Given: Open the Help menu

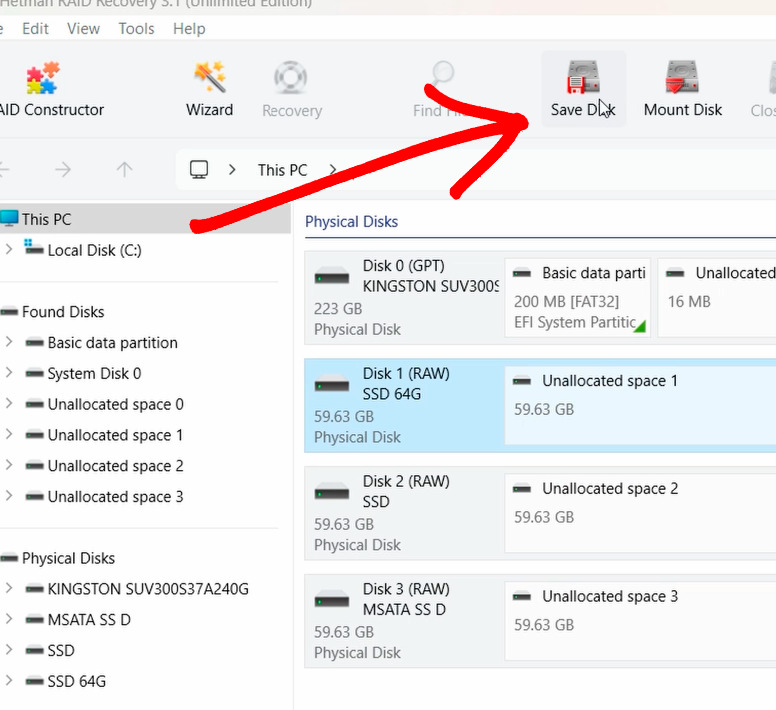Looking at the screenshot, I should tap(189, 29).
